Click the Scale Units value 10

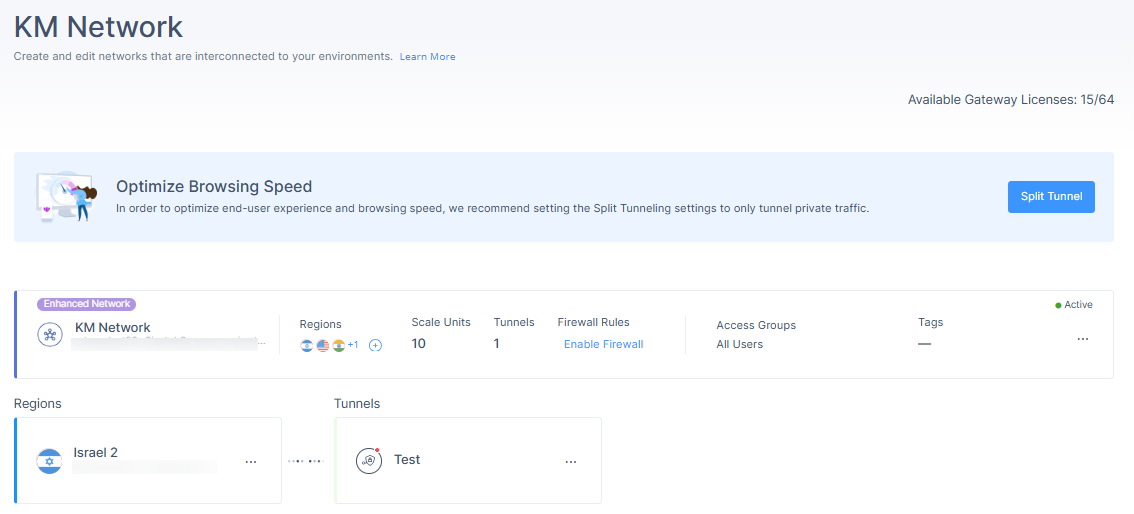pos(419,343)
